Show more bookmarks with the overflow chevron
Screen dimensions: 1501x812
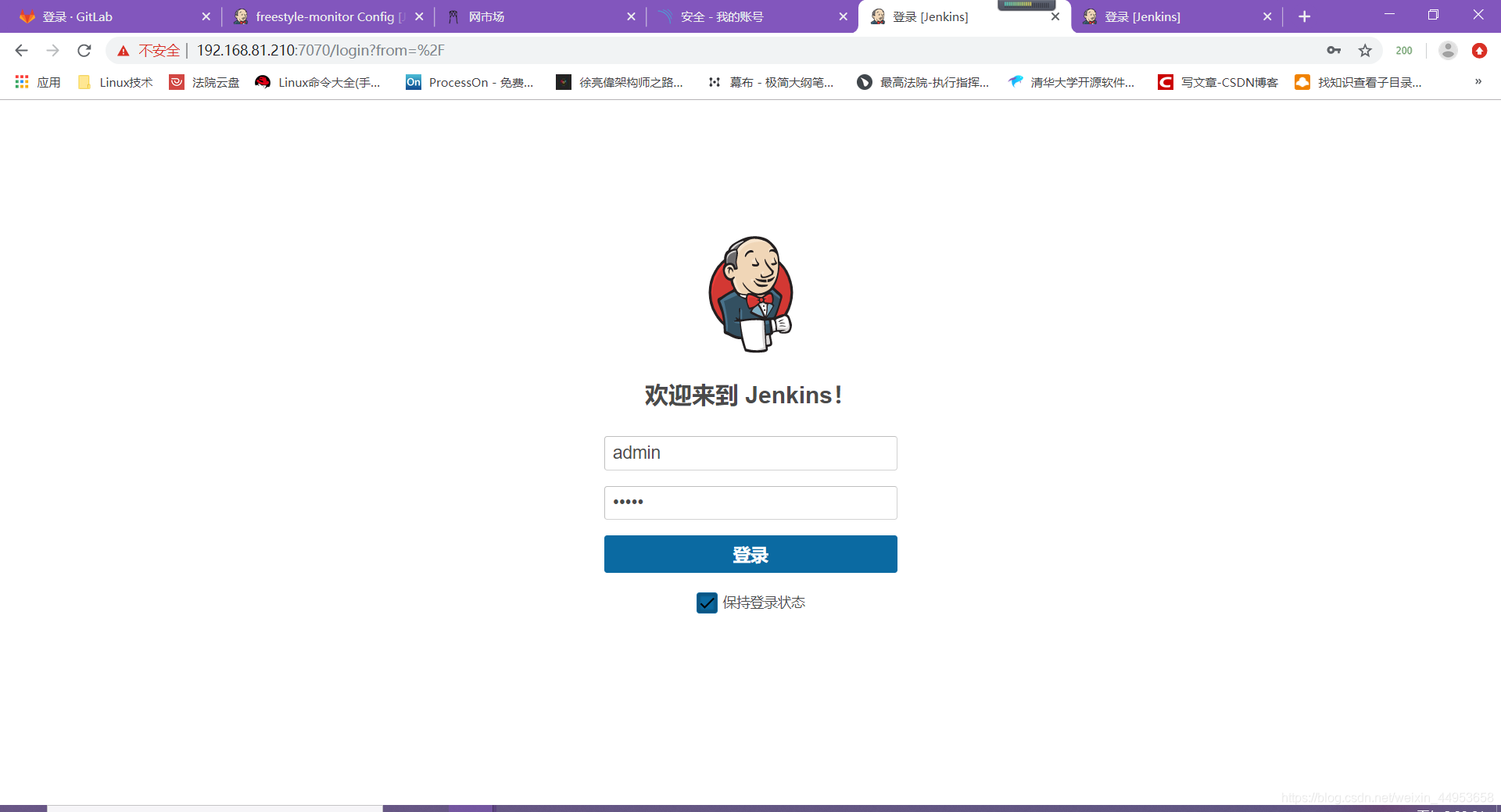point(1478,82)
